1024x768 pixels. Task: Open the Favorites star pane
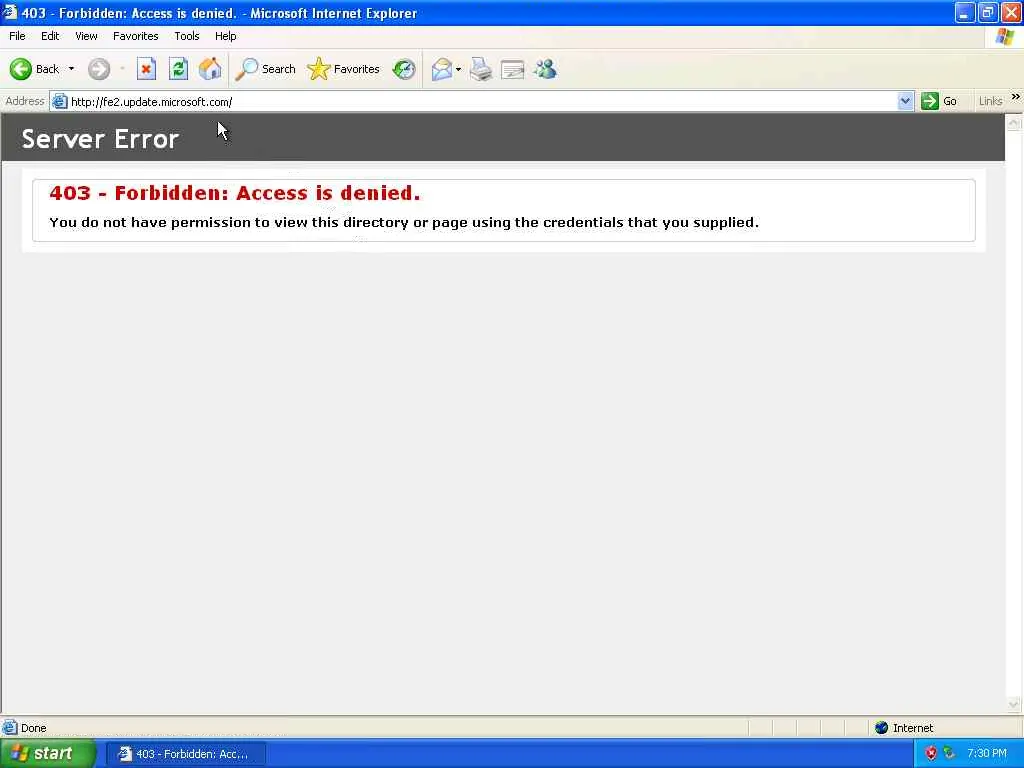tap(344, 69)
